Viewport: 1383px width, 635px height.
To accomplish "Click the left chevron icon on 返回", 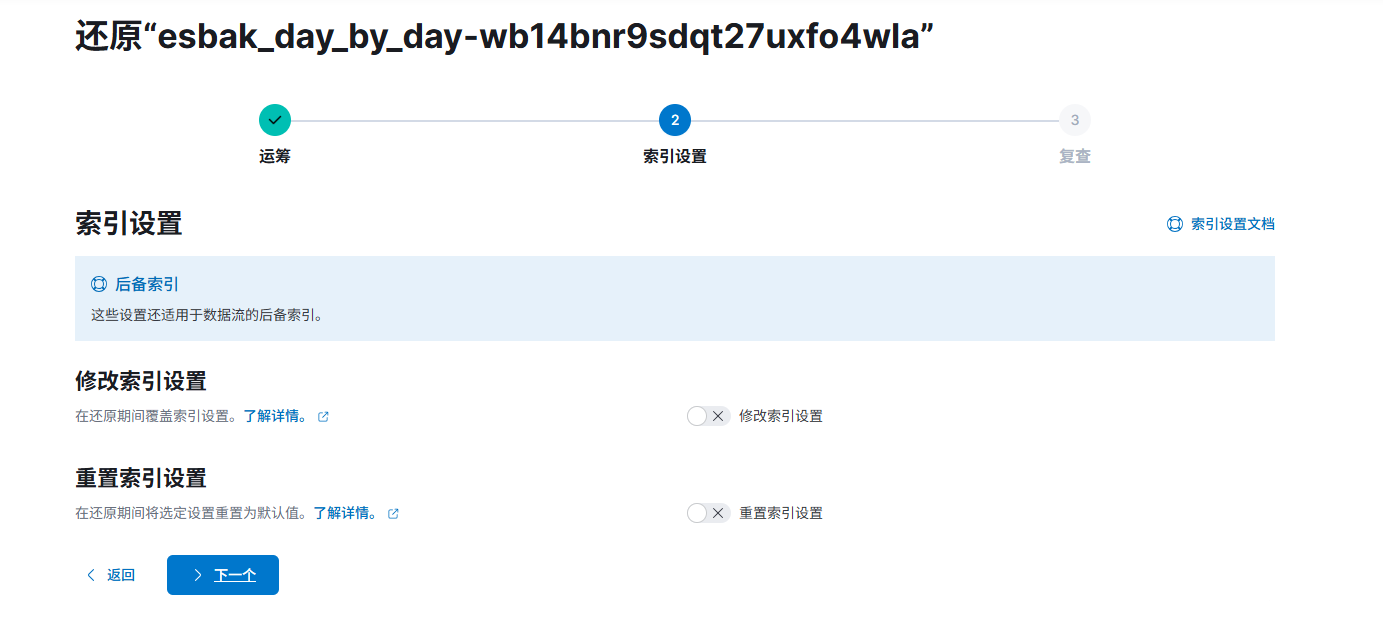I will tap(91, 575).
